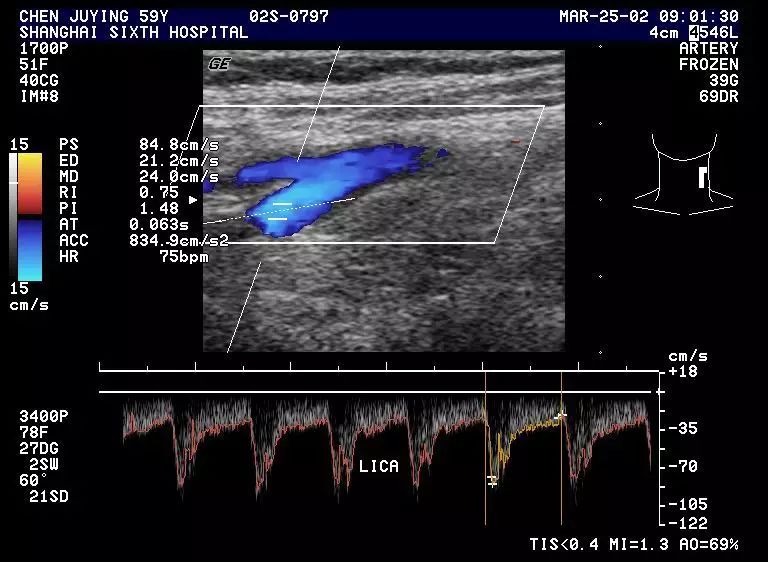
Task: Click the MI=1.3 mechanical index readout
Action: coord(639,544)
